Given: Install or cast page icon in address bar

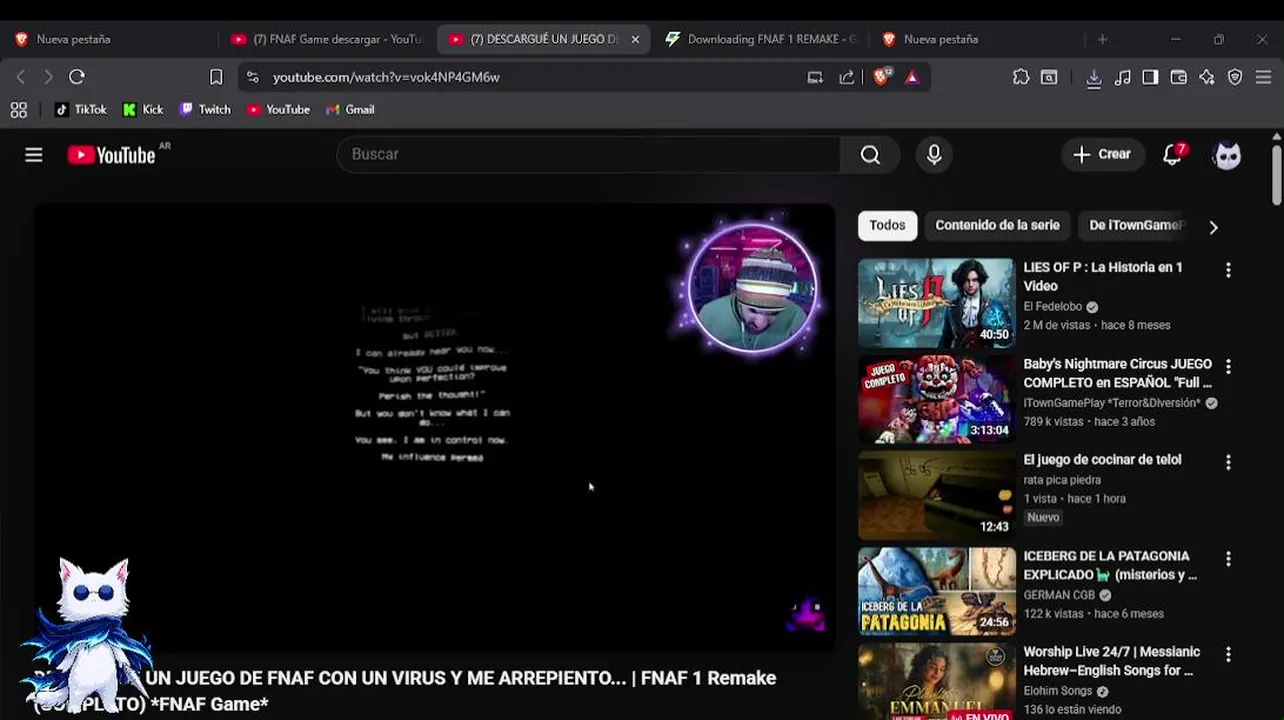Looking at the screenshot, I should [815, 77].
